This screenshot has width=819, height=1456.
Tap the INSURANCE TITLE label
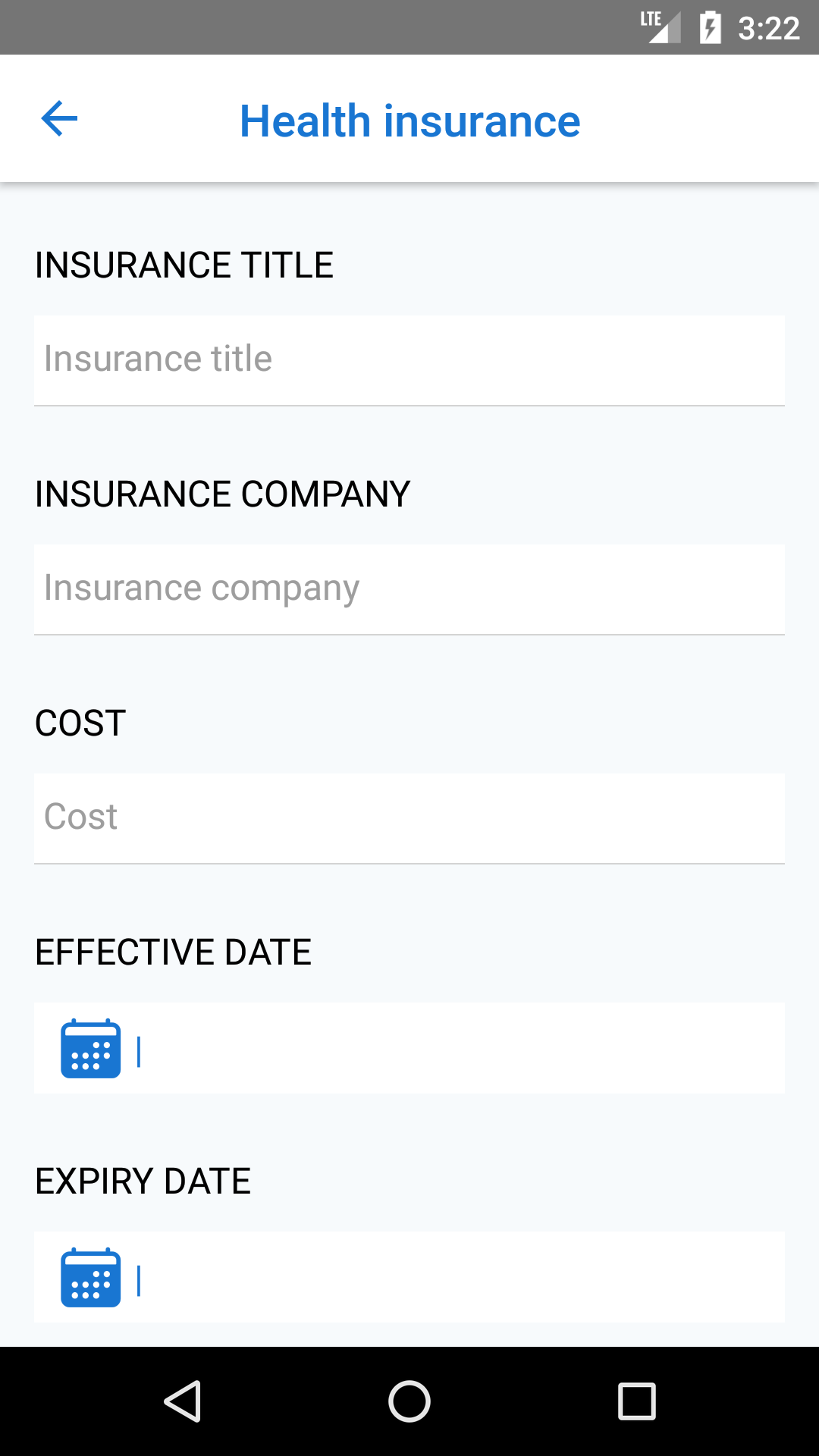pos(184,265)
